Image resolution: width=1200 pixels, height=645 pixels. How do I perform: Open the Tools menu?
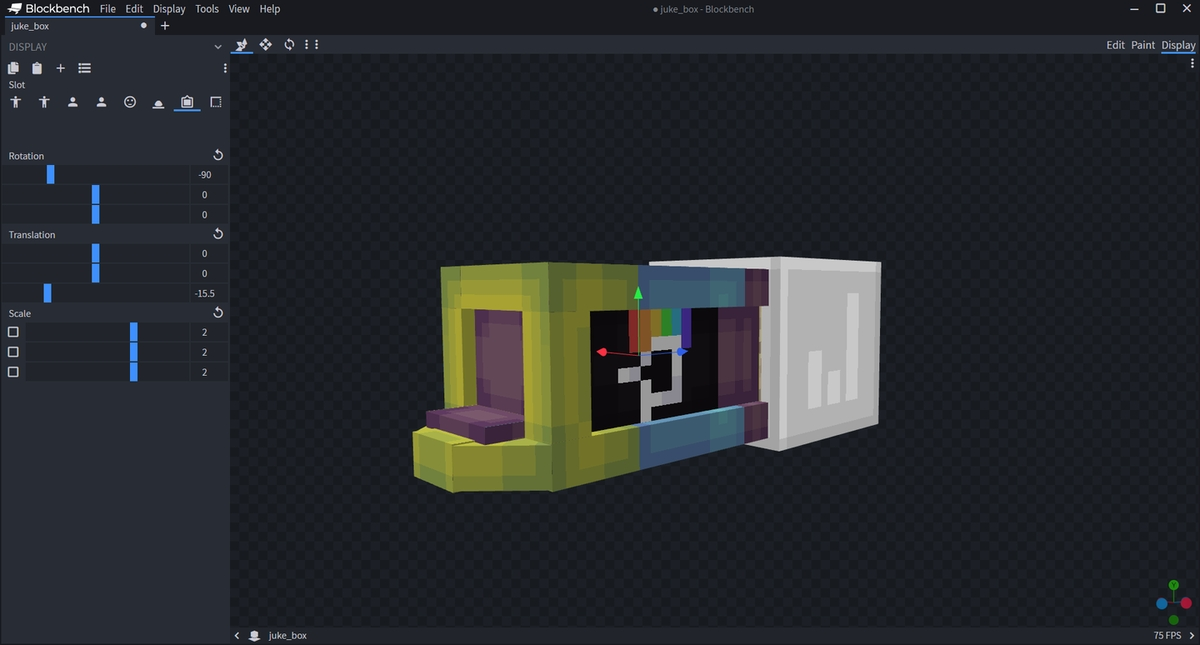coord(207,9)
